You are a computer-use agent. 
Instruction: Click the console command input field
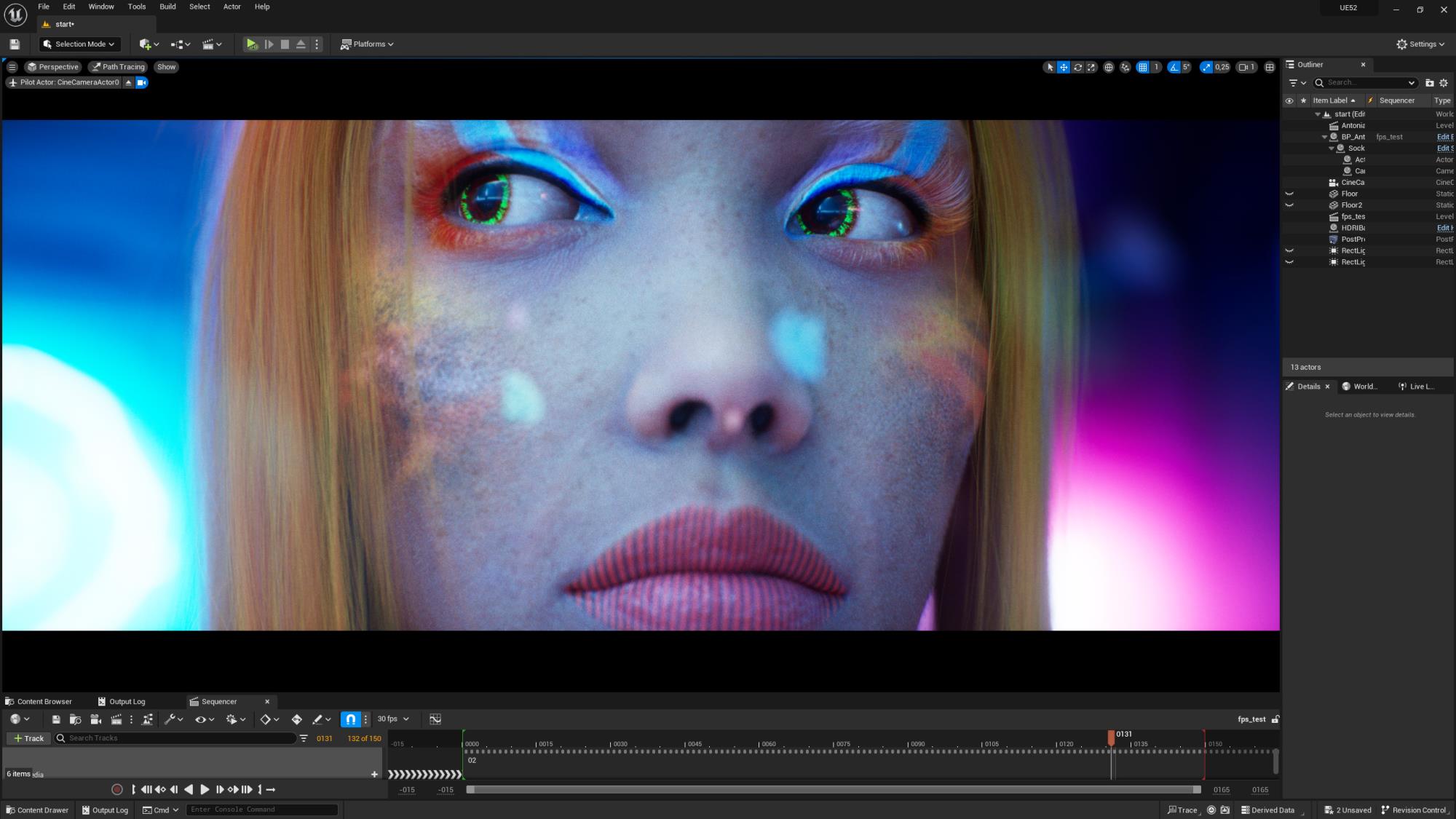(262, 810)
